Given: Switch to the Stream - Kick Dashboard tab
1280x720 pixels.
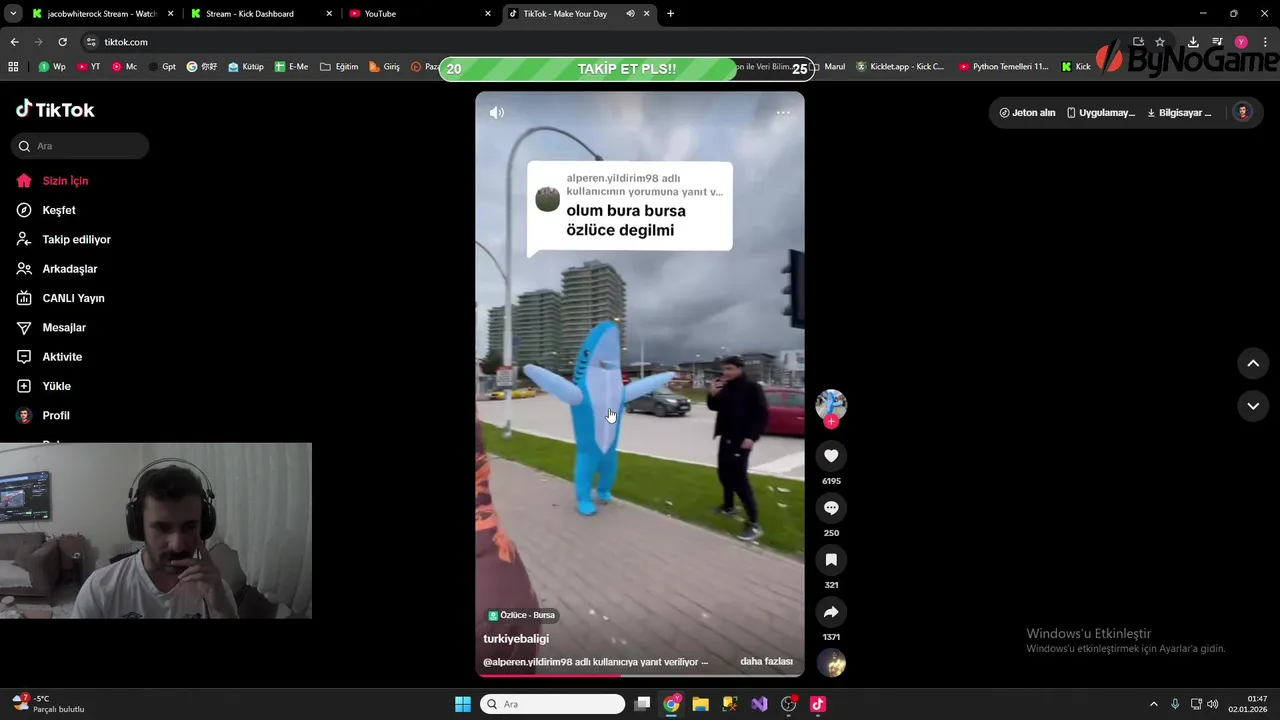Looking at the screenshot, I should point(262,14).
